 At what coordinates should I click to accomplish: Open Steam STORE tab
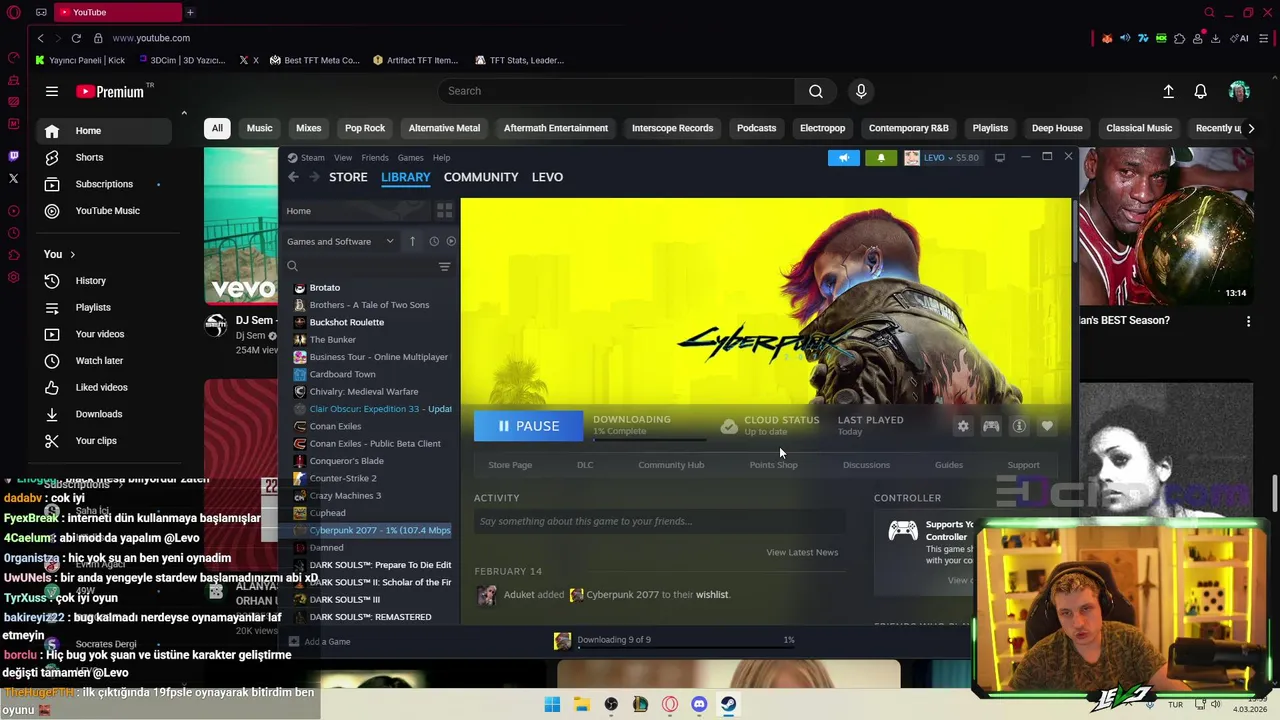pyautogui.click(x=348, y=177)
